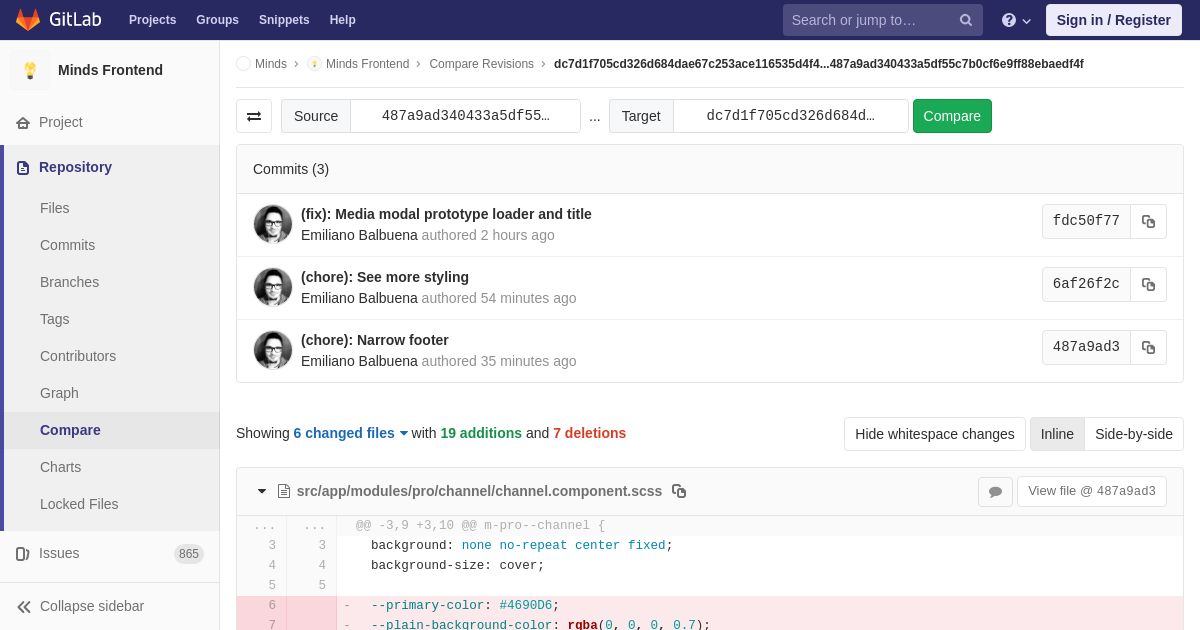Toggle comments for channel.component.scss
This screenshot has width=1200, height=630.
(995, 491)
